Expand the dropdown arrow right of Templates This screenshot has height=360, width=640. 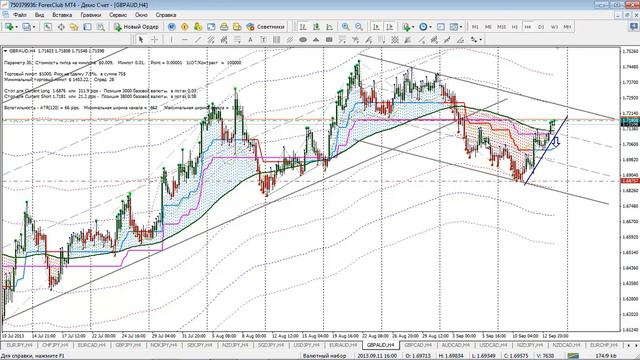click(x=461, y=27)
